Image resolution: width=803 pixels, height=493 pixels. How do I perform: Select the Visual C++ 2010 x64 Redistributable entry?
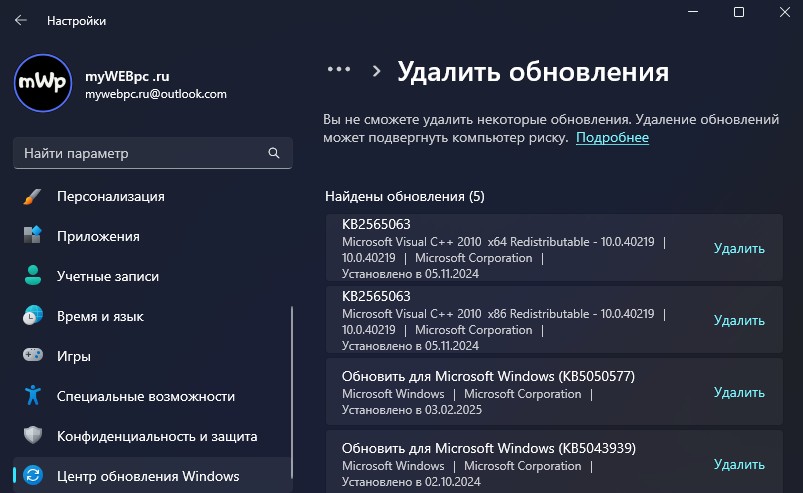click(x=554, y=248)
